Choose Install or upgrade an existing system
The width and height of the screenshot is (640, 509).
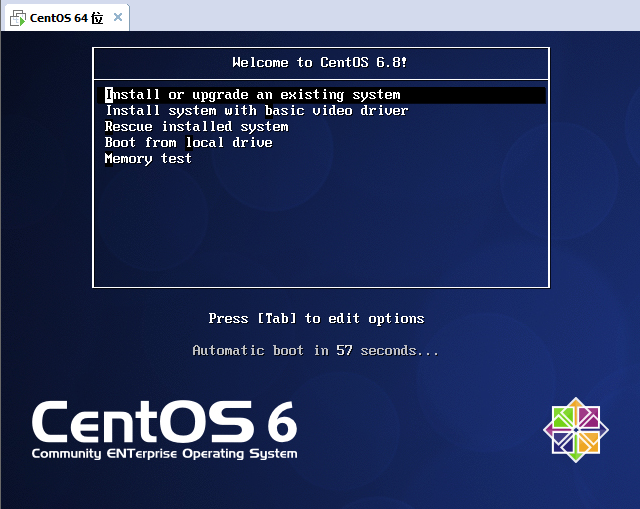(322, 95)
